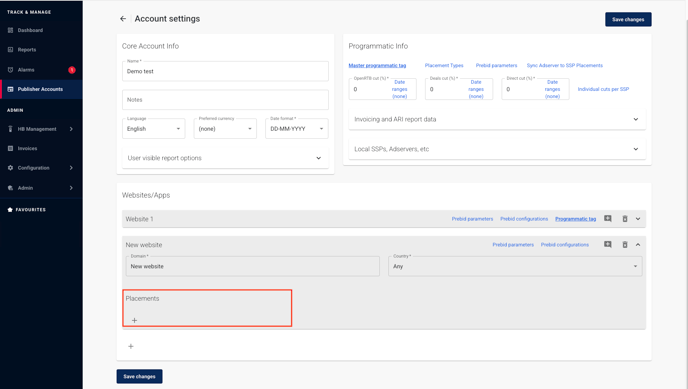The height and width of the screenshot is (389, 688).
Task: Click New website comment icon
Action: coord(608,245)
